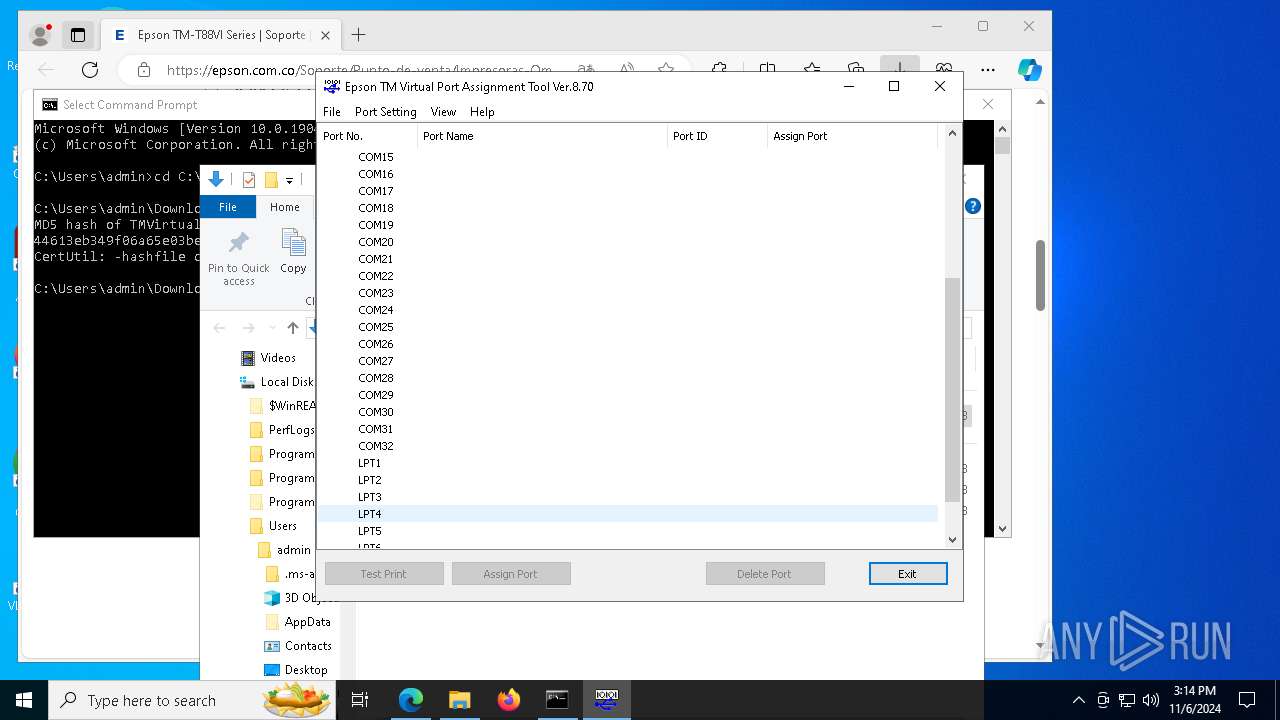The width and height of the screenshot is (1280, 720).
Task: Open the Home tab in File Explorer
Action: [285, 207]
